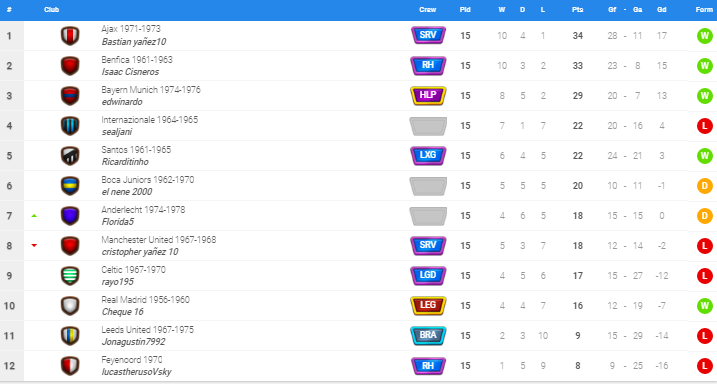The image size is (717, 384).
Task: Click the orange D form indicator for Boca Juniors
Action: (705, 186)
